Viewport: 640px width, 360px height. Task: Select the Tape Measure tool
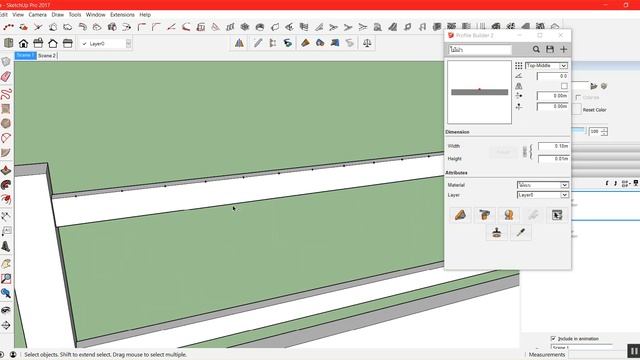(6, 216)
